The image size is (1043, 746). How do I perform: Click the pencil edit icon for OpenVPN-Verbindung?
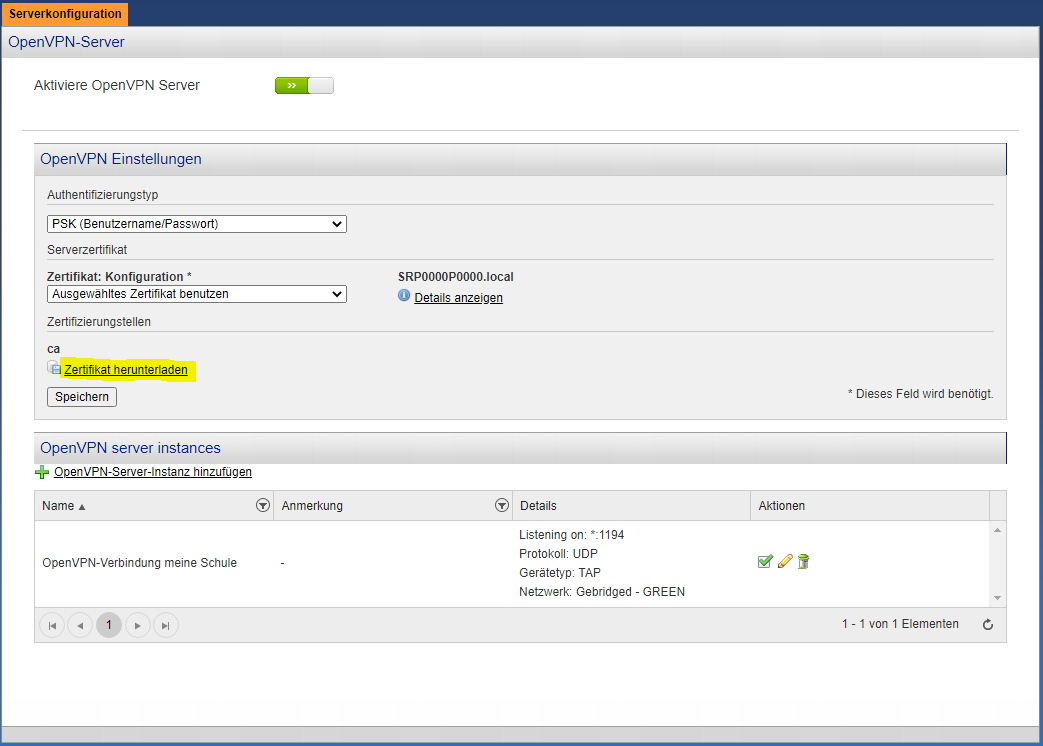pyautogui.click(x=785, y=562)
